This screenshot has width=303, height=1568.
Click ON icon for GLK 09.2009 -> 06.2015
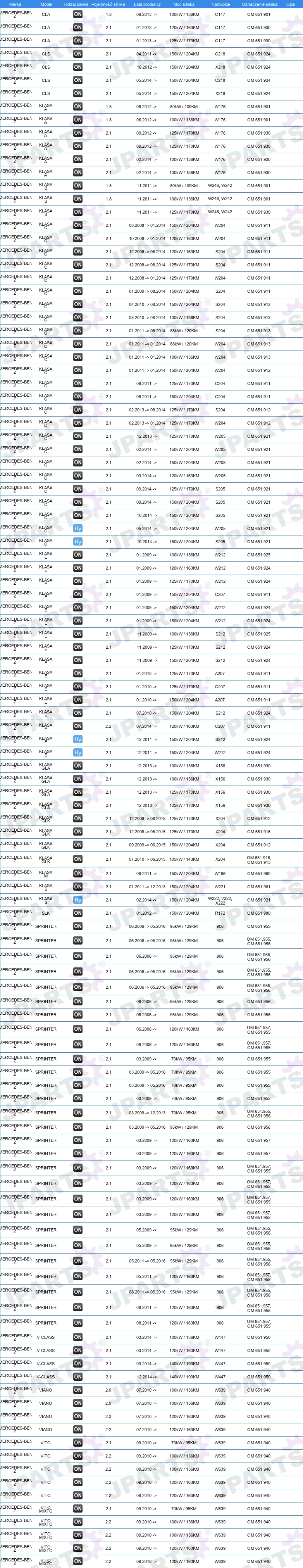(78, 845)
